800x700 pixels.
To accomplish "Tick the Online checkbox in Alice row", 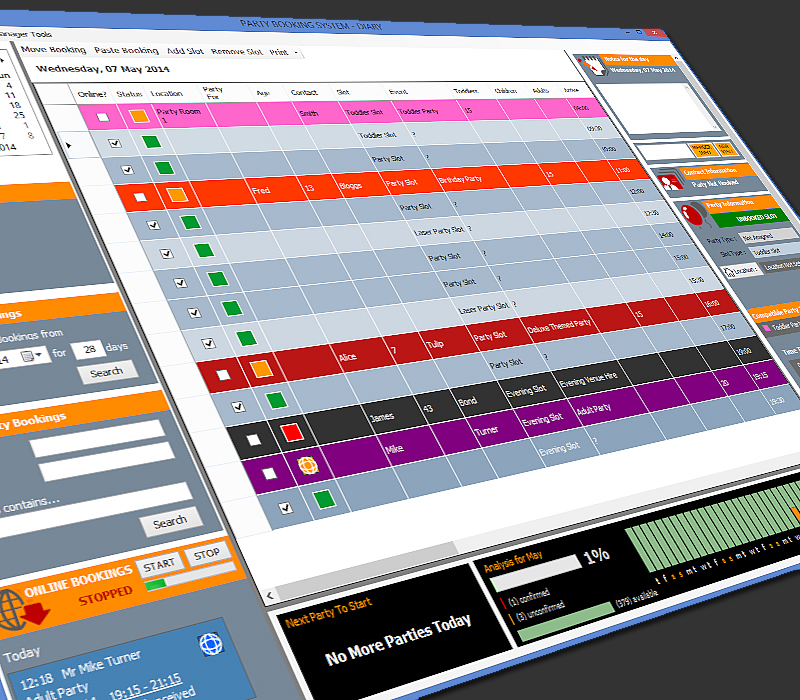I will [223, 375].
